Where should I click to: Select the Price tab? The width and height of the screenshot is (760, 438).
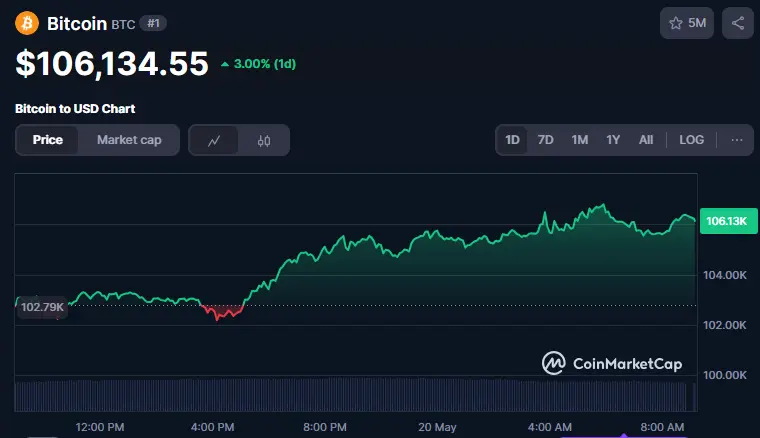(x=48, y=140)
